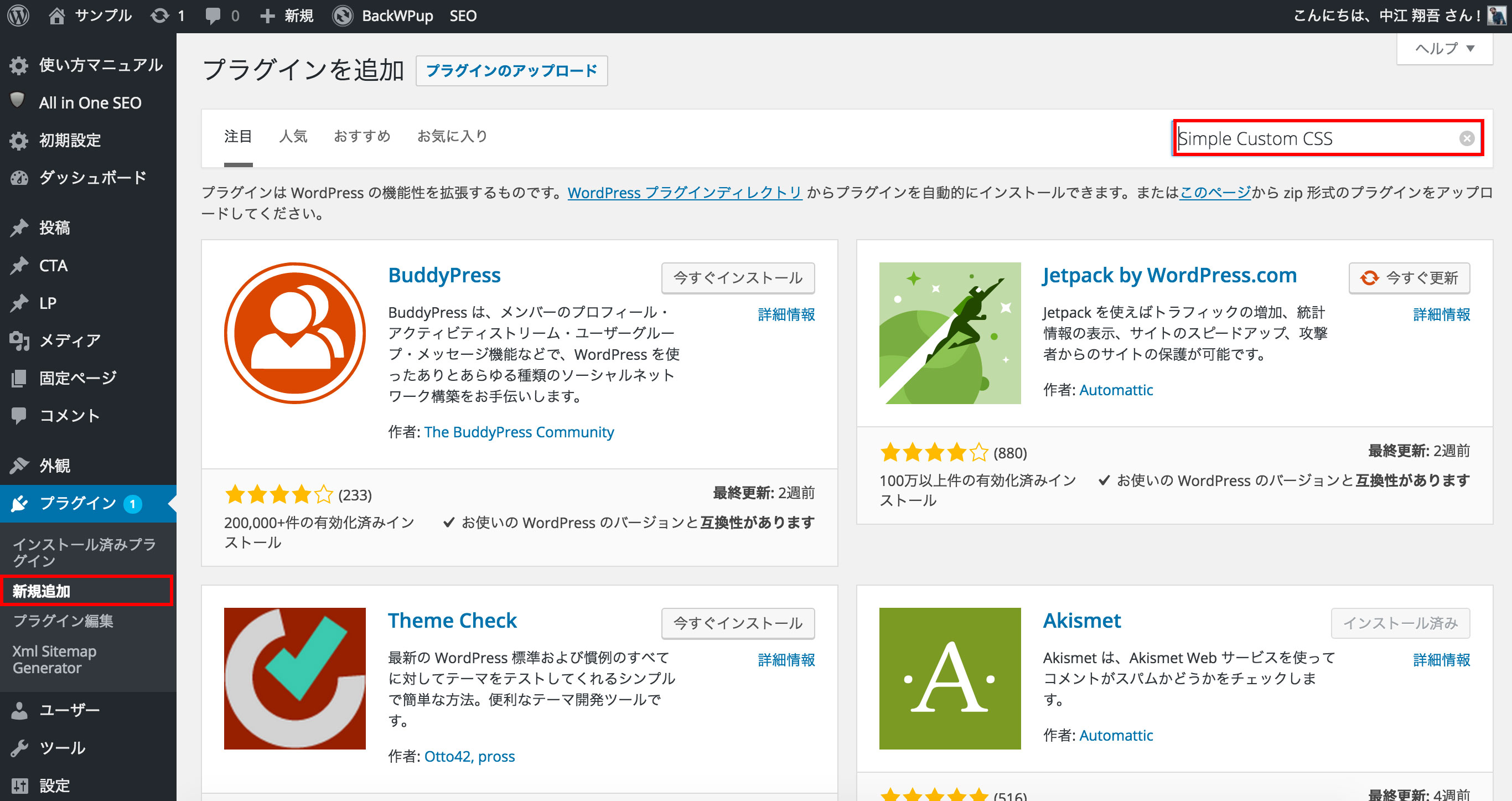Switch to the 注目 tab

pyautogui.click(x=238, y=136)
